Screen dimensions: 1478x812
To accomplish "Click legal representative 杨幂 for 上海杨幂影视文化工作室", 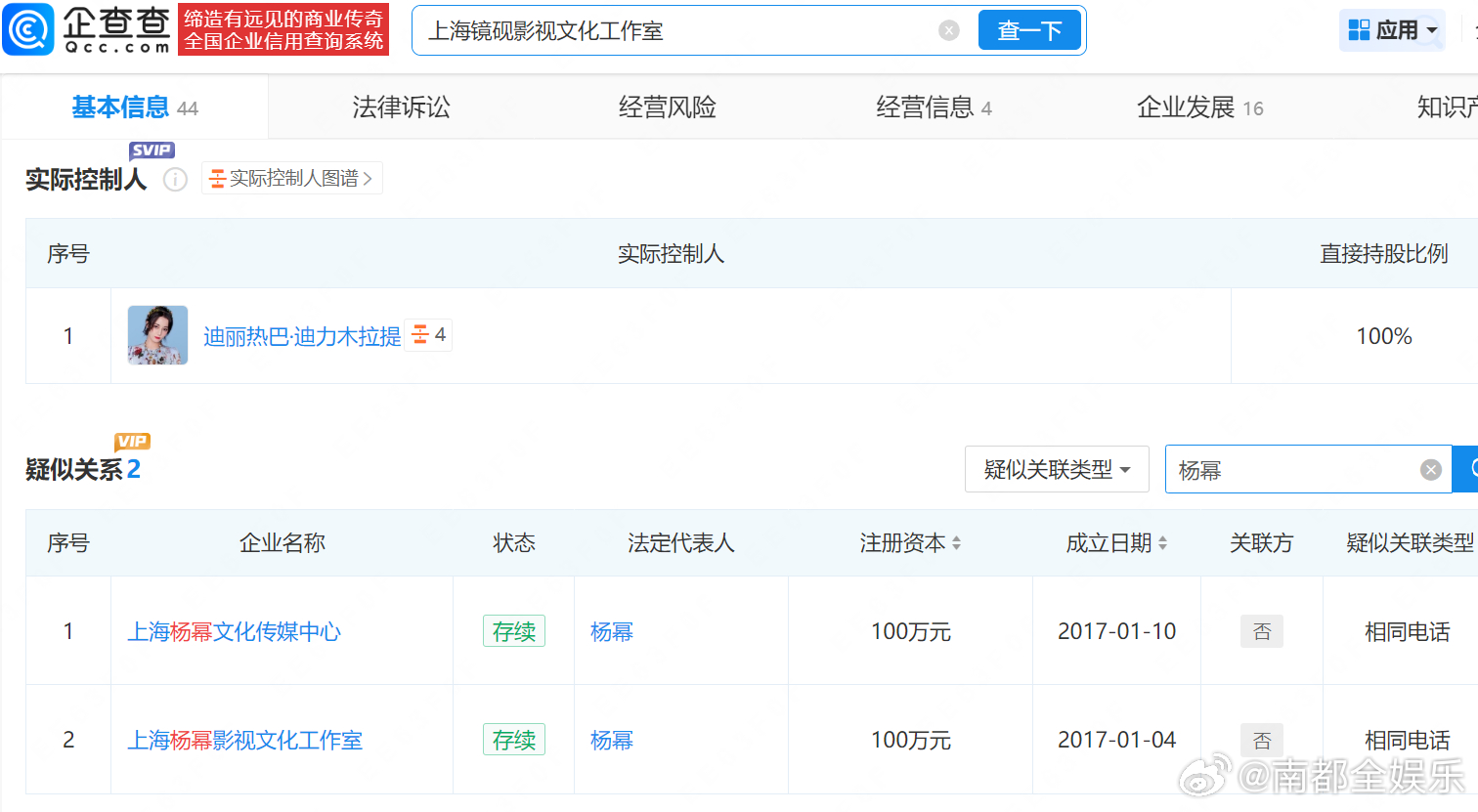I will point(612,741).
